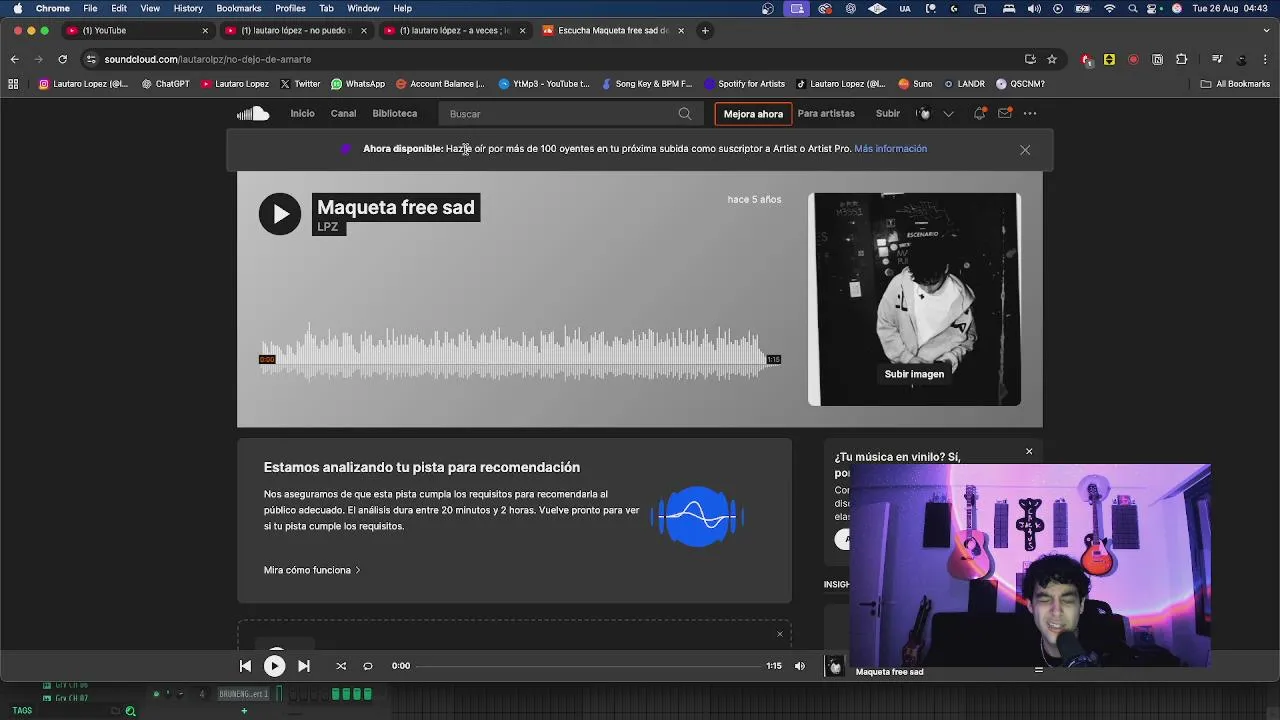Click the Mira cómo funciona link
This screenshot has width=1280, height=720.
coord(312,570)
